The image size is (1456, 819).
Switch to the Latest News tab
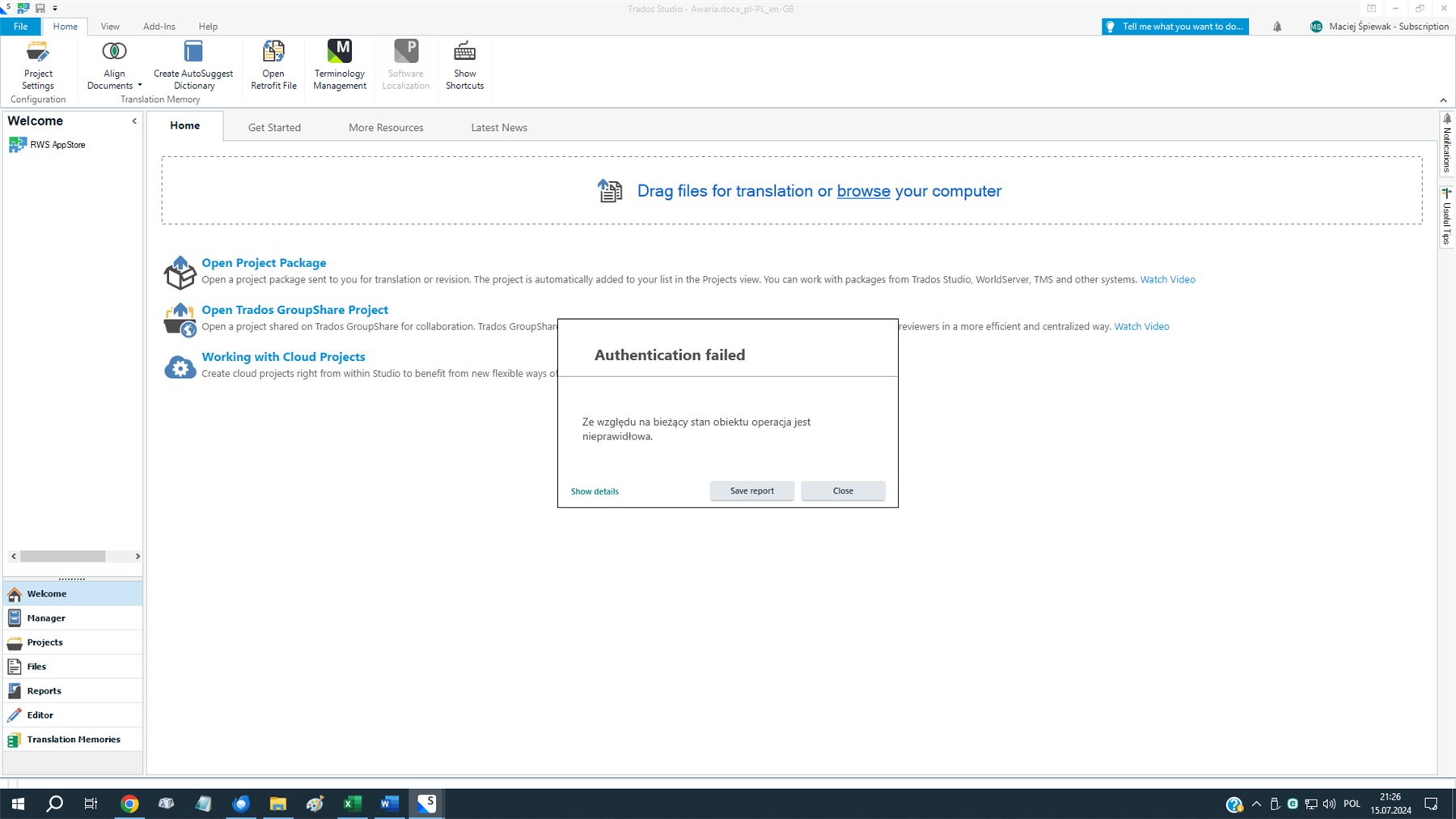click(x=499, y=127)
